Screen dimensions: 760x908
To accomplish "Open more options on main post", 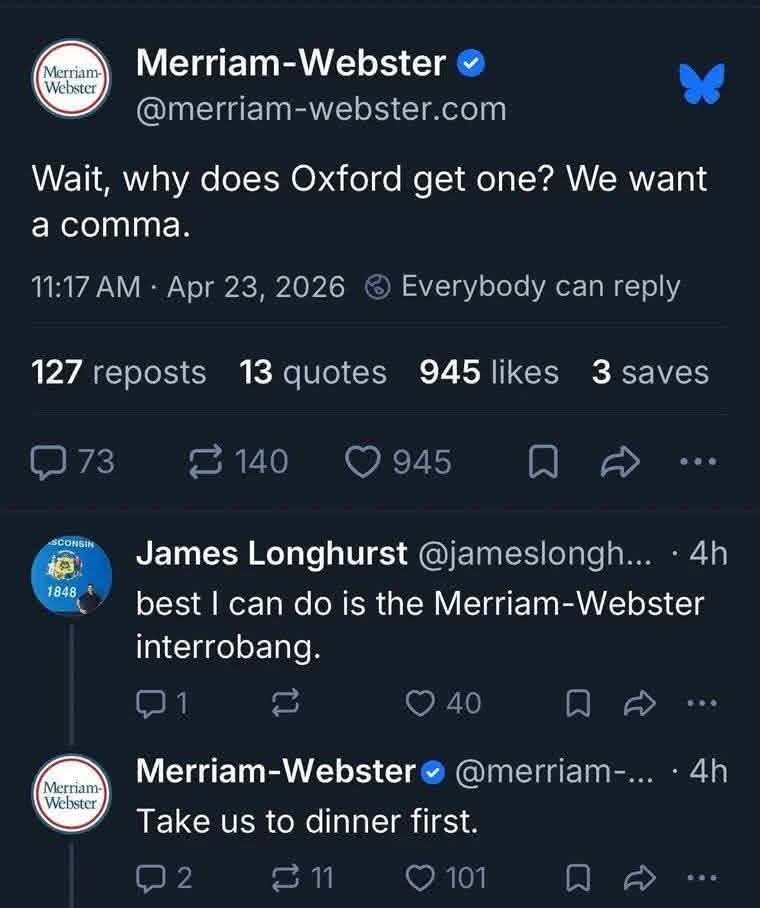I will (x=699, y=462).
